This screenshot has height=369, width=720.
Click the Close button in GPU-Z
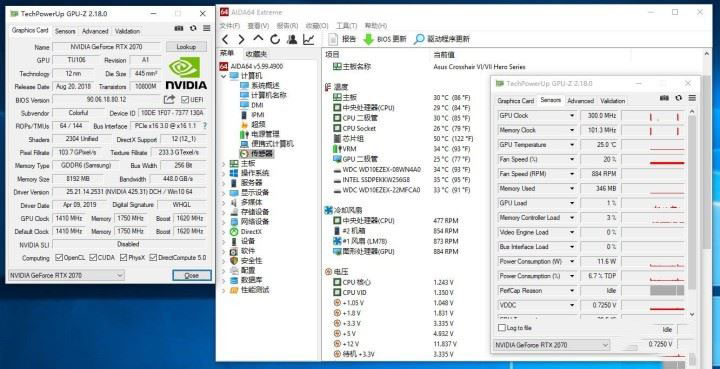tap(192, 275)
